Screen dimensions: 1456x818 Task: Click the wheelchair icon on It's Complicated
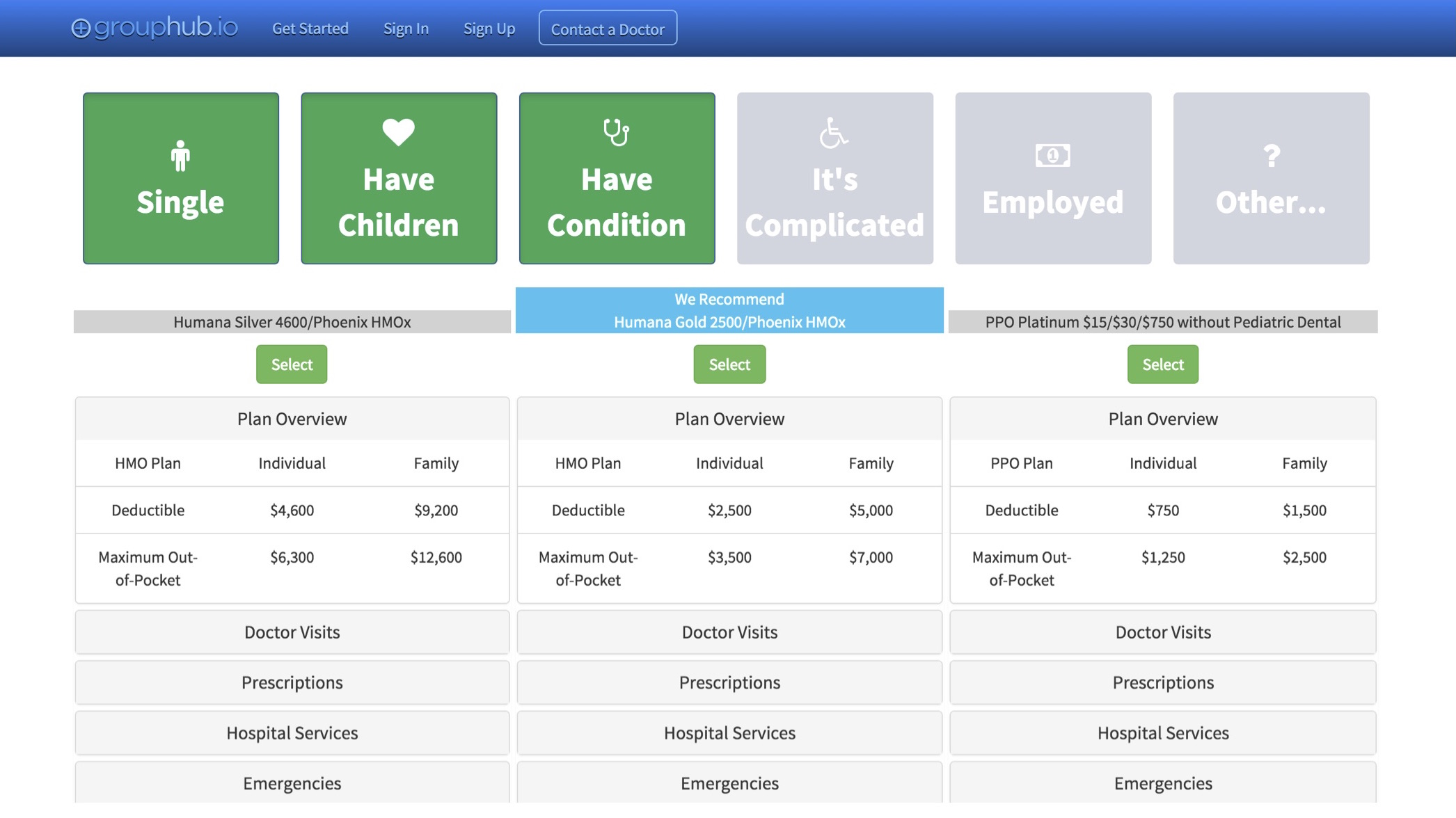(834, 132)
